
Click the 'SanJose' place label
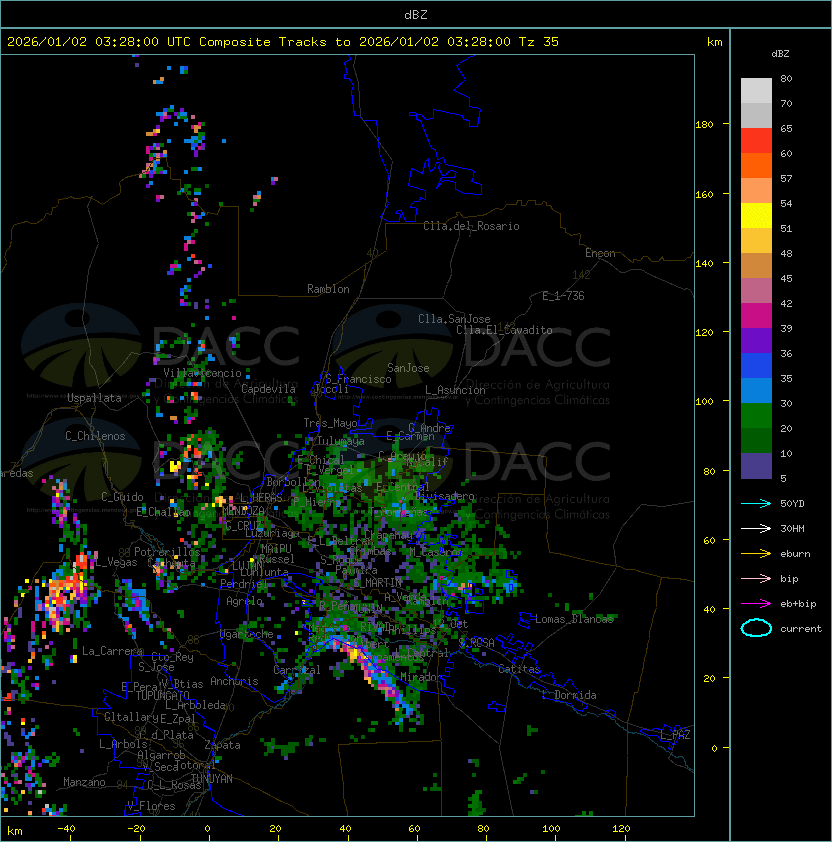(408, 368)
